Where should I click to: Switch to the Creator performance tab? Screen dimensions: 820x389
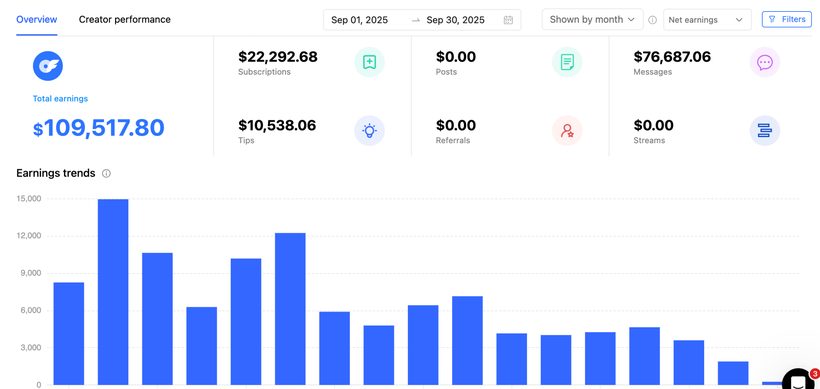(x=124, y=19)
